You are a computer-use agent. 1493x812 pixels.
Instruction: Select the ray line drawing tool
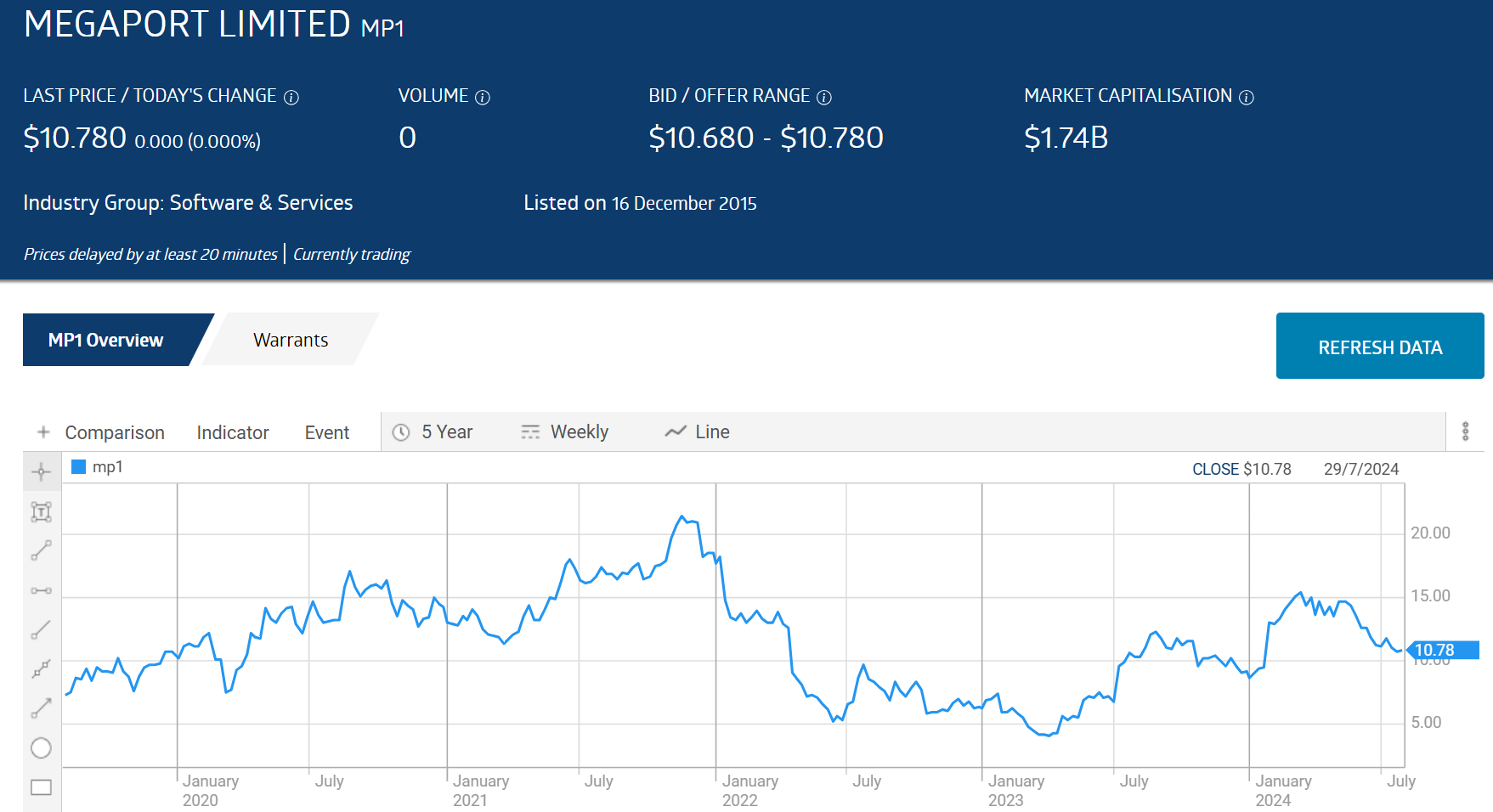[42, 629]
